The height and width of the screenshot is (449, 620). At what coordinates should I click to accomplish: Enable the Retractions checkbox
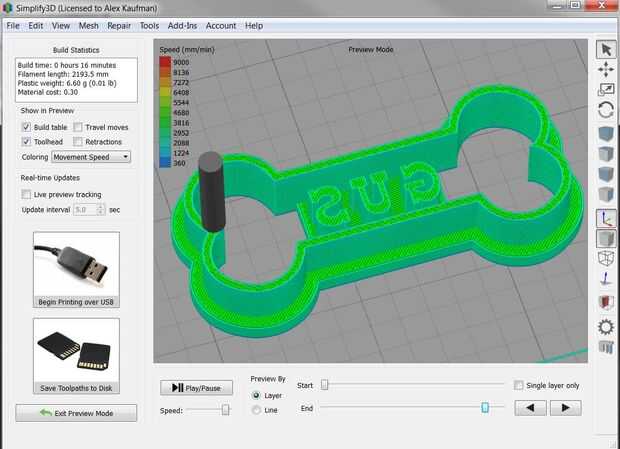click(x=78, y=141)
